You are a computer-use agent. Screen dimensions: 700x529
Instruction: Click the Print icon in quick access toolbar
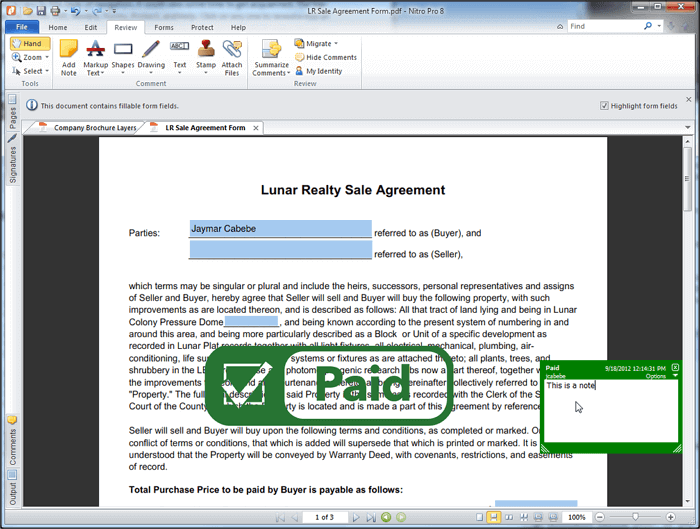click(x=55, y=11)
